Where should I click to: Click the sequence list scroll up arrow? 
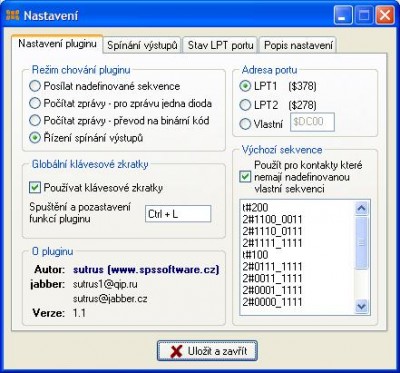click(x=361, y=209)
